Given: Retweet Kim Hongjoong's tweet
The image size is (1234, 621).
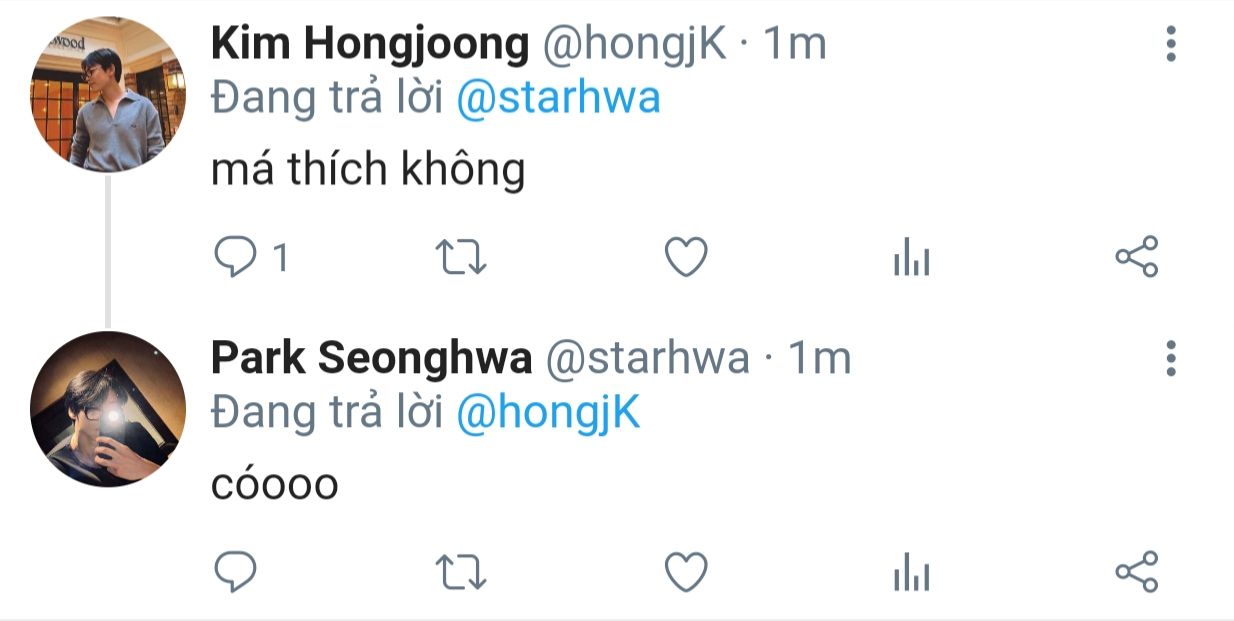Looking at the screenshot, I should (x=462, y=258).
